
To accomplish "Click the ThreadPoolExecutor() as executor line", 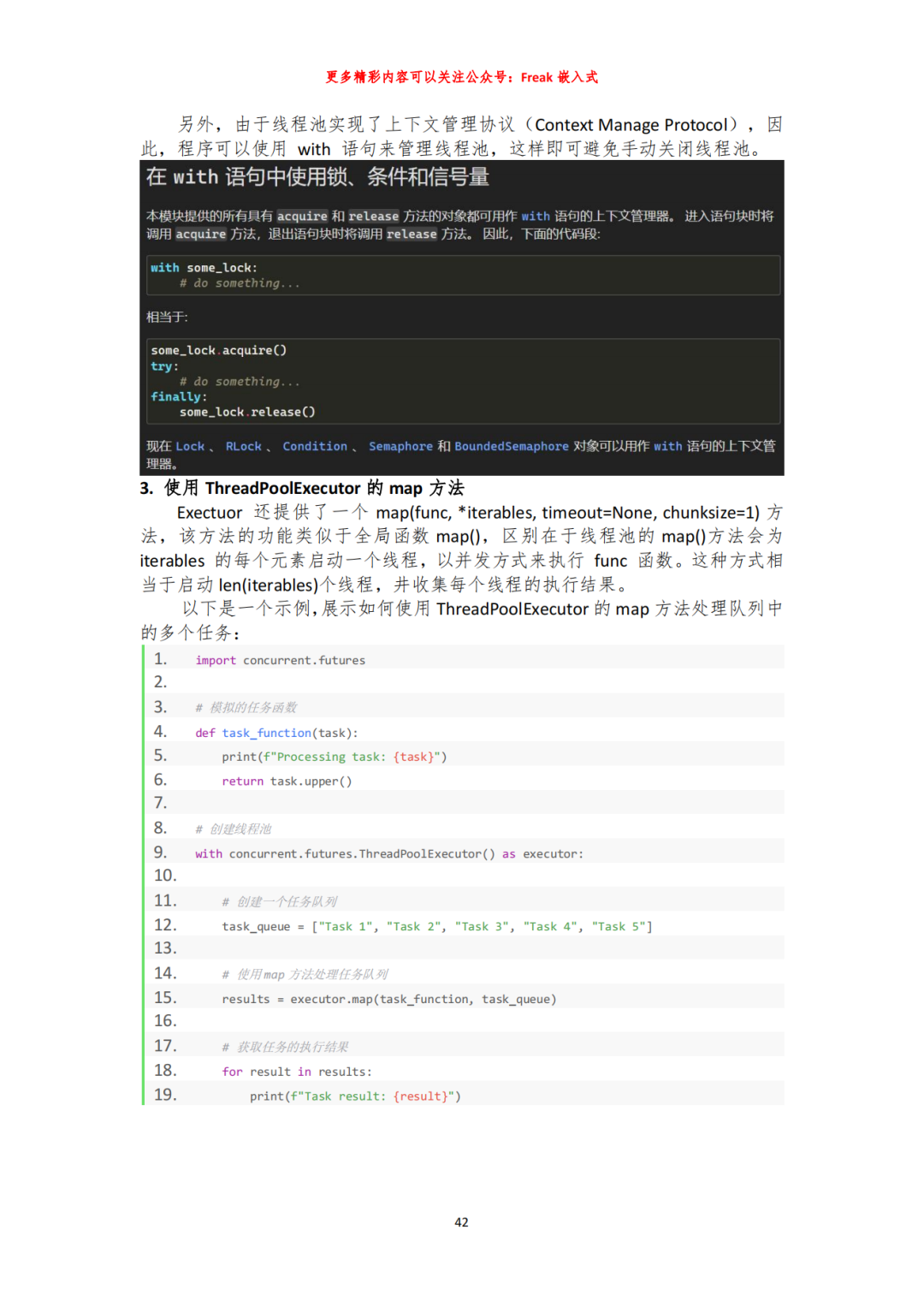I will [388, 853].
